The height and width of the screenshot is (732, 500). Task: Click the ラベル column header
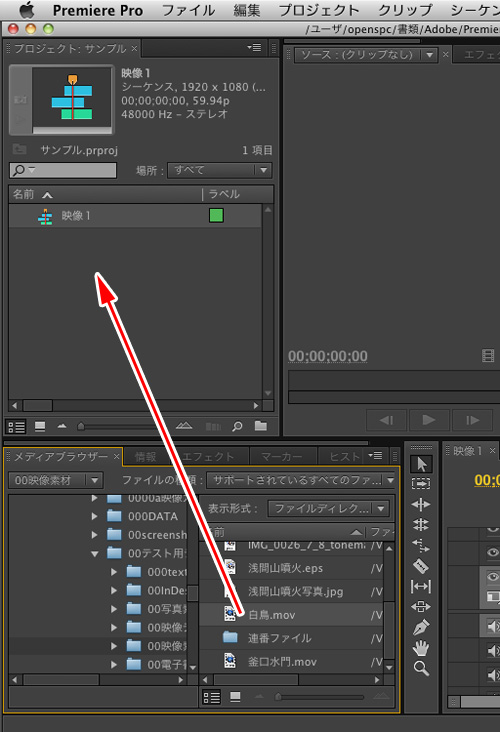[224, 194]
